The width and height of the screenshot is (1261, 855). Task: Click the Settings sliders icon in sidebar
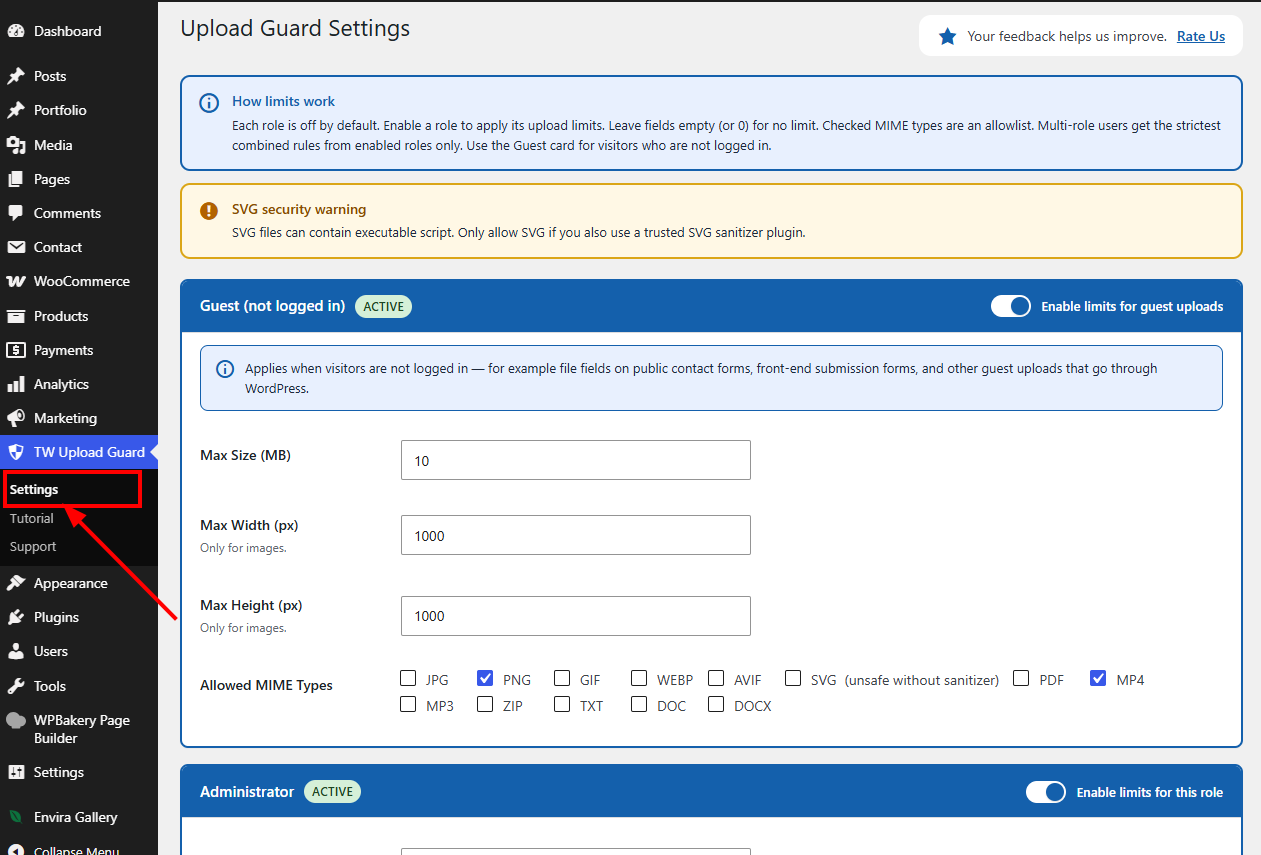click(16, 772)
